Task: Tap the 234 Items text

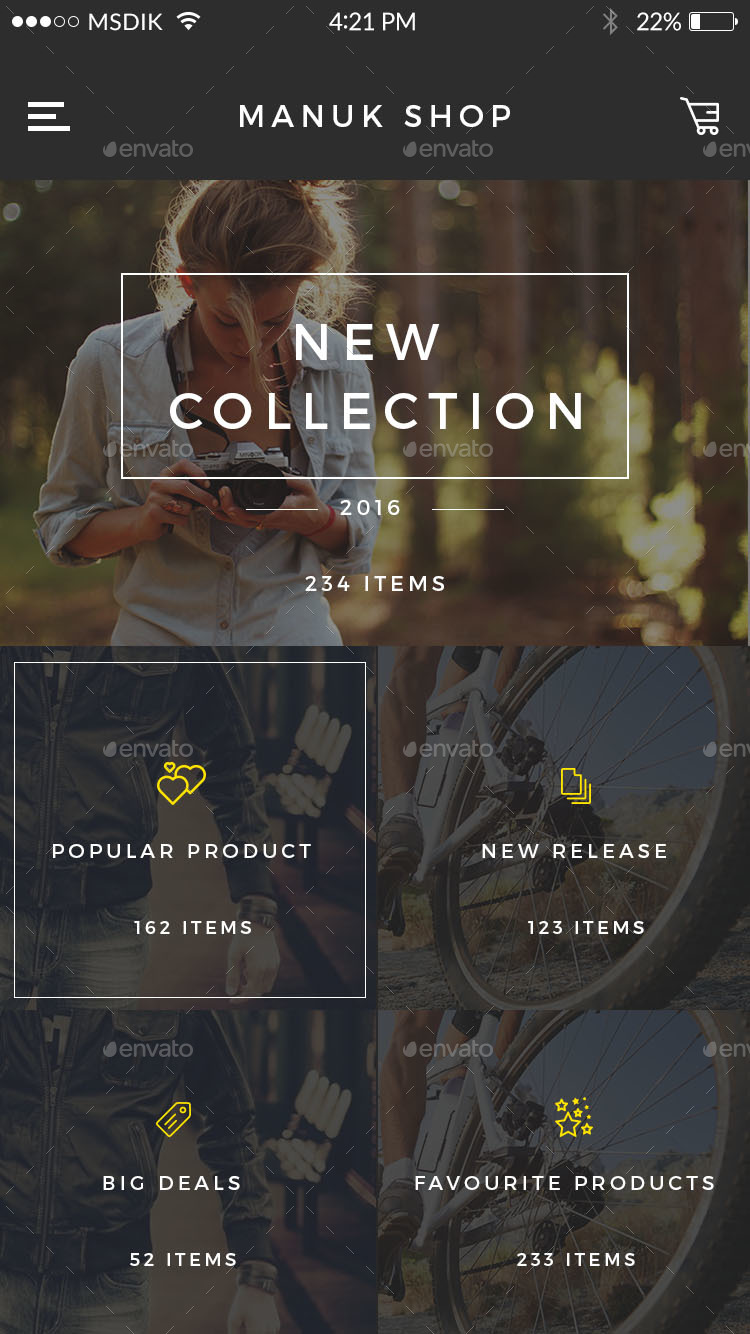Action: tap(375, 584)
